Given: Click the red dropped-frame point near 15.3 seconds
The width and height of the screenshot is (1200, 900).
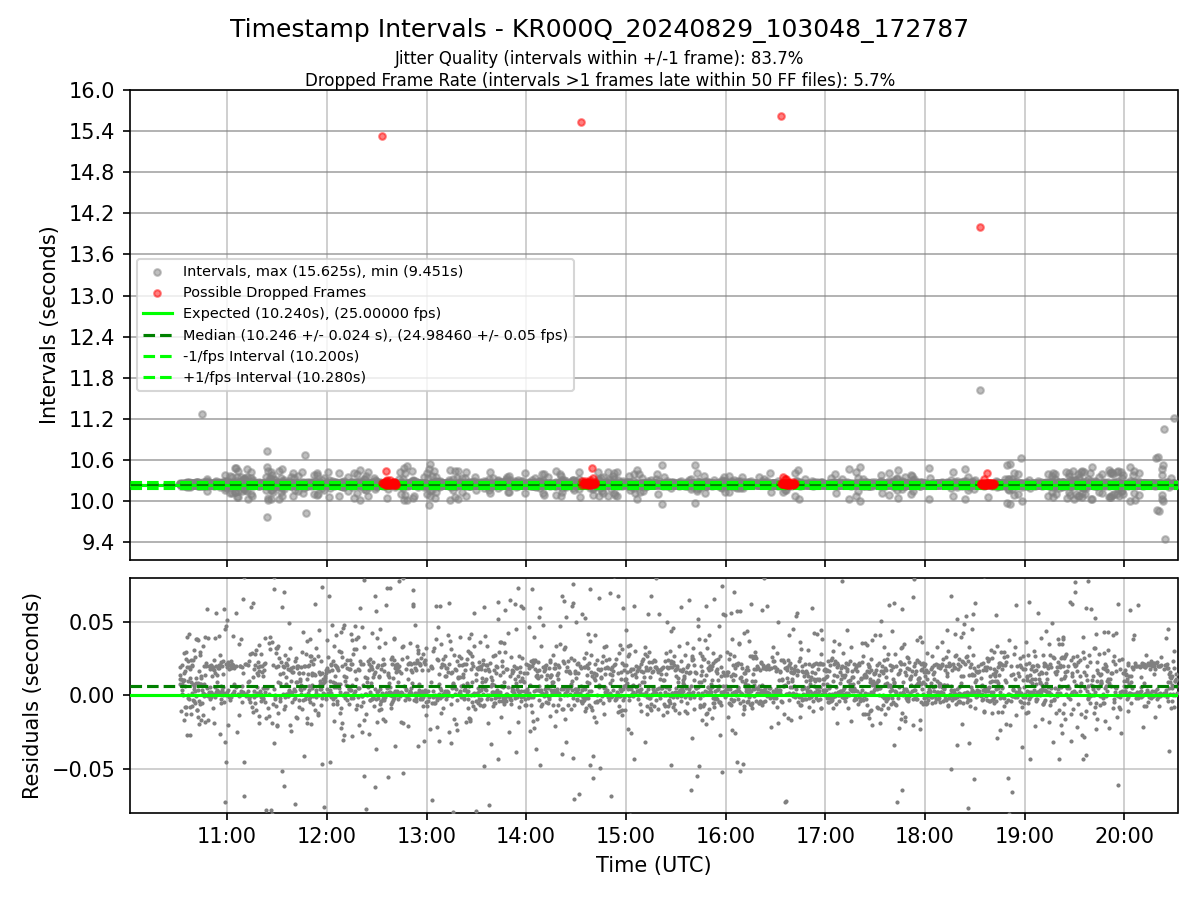Looking at the screenshot, I should pyautogui.click(x=382, y=136).
